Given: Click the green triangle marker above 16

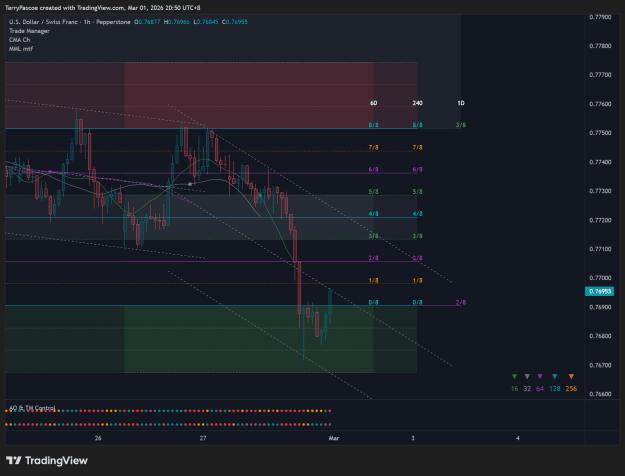Looking at the screenshot, I should coord(515,376).
